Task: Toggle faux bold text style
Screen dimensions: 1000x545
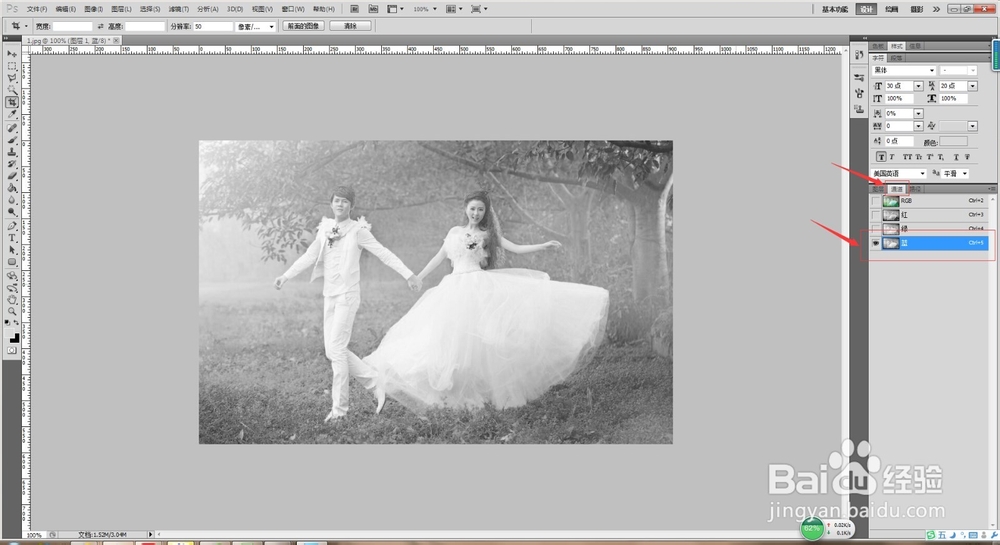Action: (x=881, y=157)
